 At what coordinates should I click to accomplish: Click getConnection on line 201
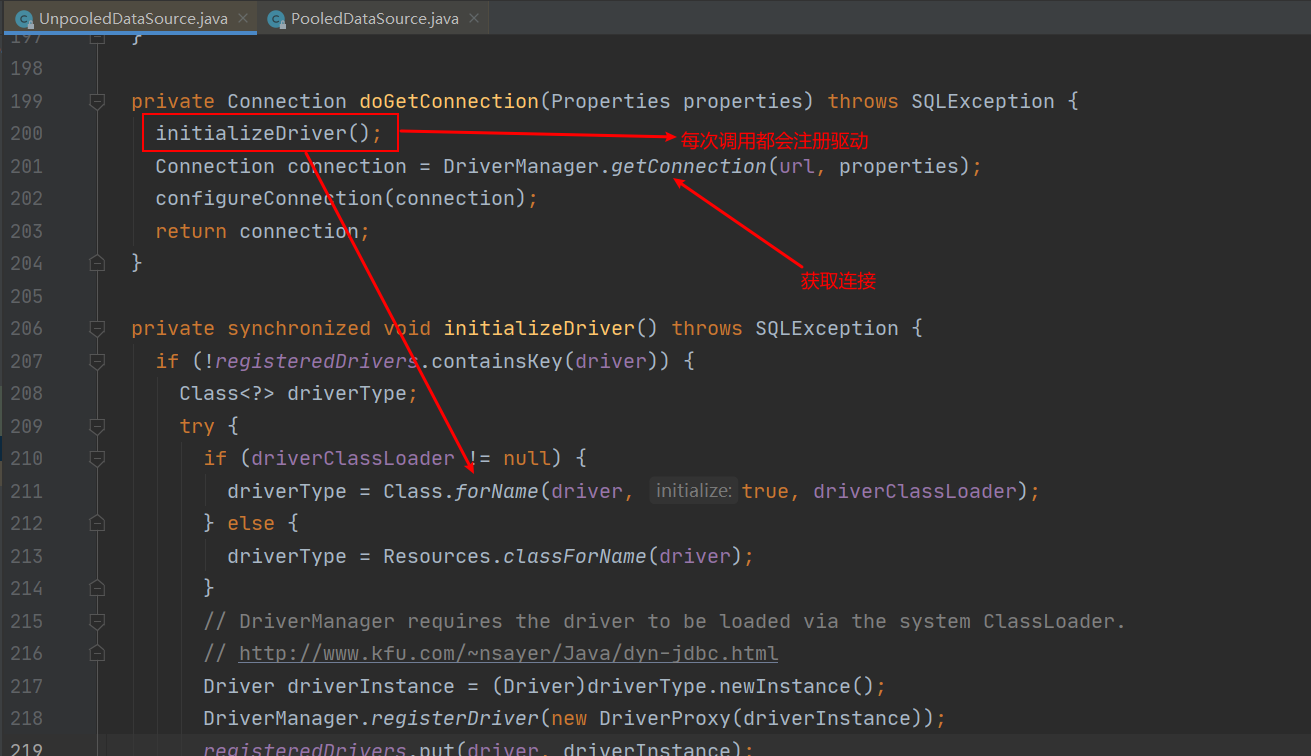pyautogui.click(x=689, y=166)
